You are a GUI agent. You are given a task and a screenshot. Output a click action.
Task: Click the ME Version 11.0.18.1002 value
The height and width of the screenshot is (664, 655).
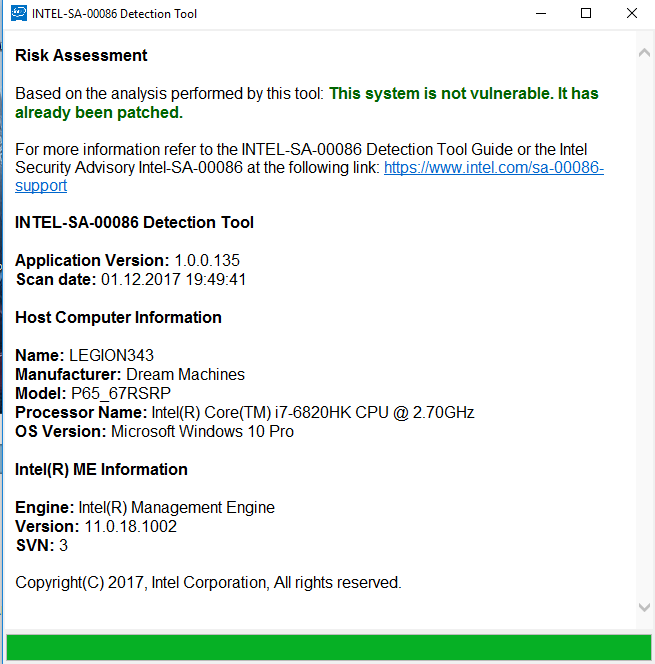[x=130, y=526]
